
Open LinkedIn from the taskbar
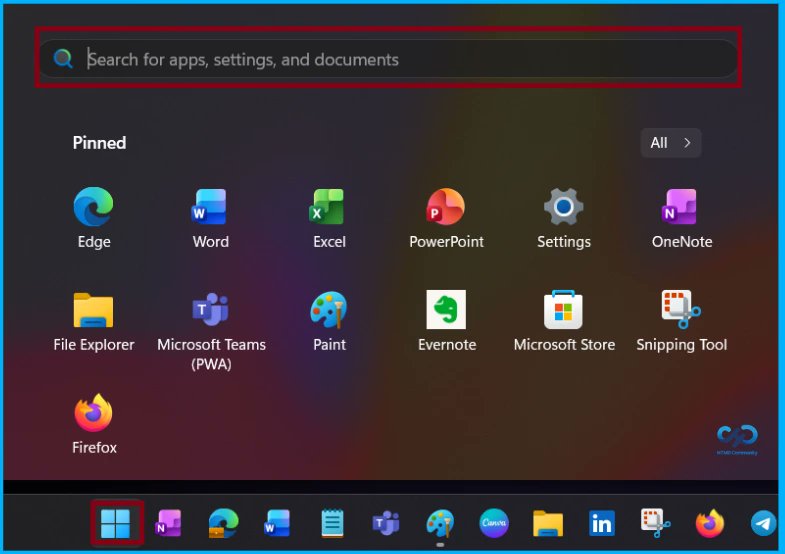602,523
